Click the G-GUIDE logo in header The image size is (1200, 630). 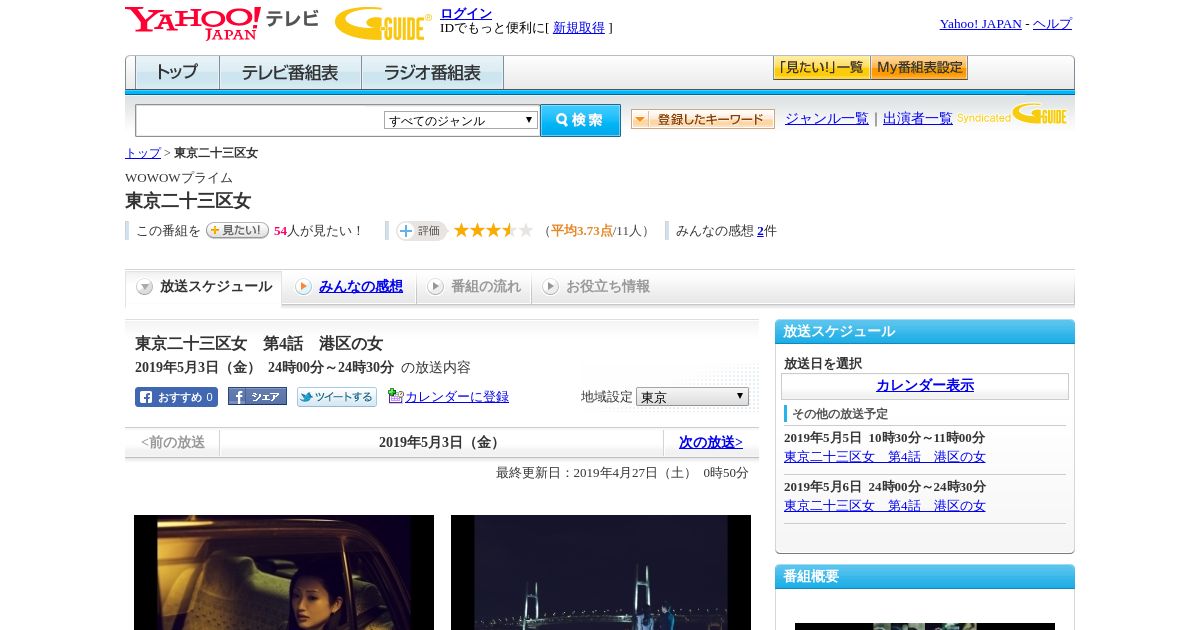(x=383, y=24)
